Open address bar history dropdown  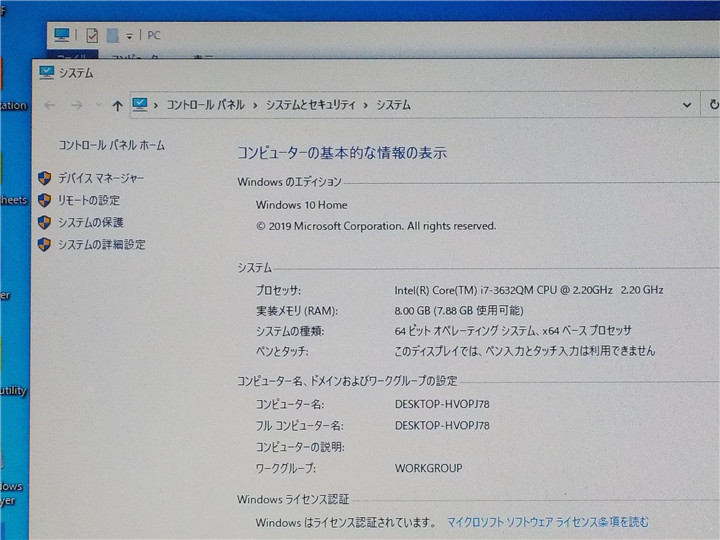pyautogui.click(x=687, y=105)
